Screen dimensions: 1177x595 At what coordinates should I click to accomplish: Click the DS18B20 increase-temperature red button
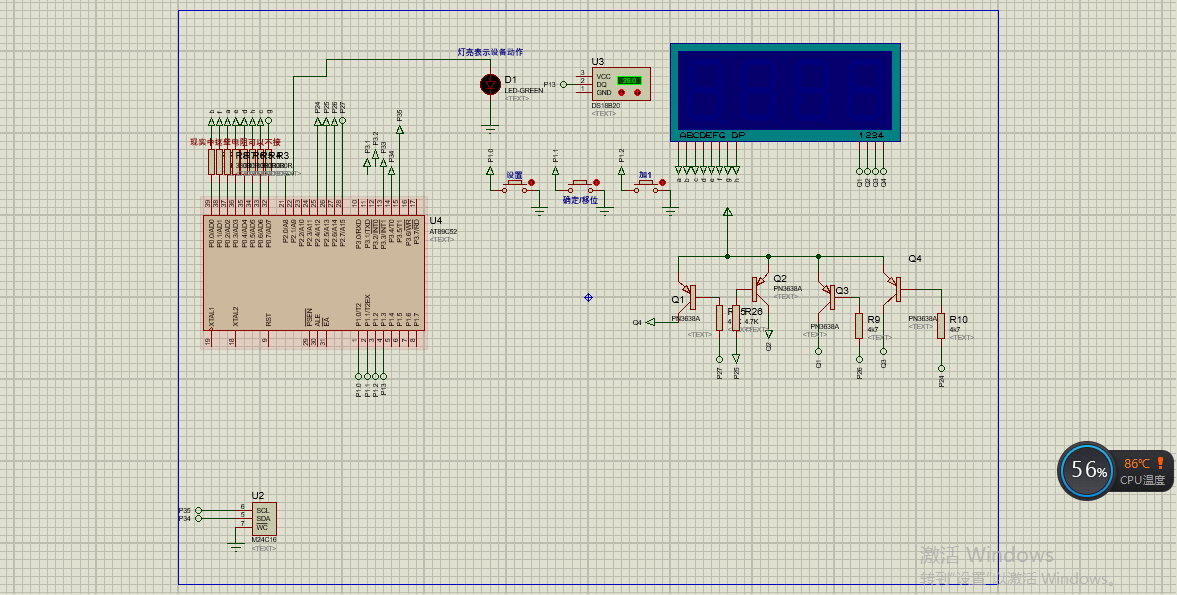click(637, 93)
